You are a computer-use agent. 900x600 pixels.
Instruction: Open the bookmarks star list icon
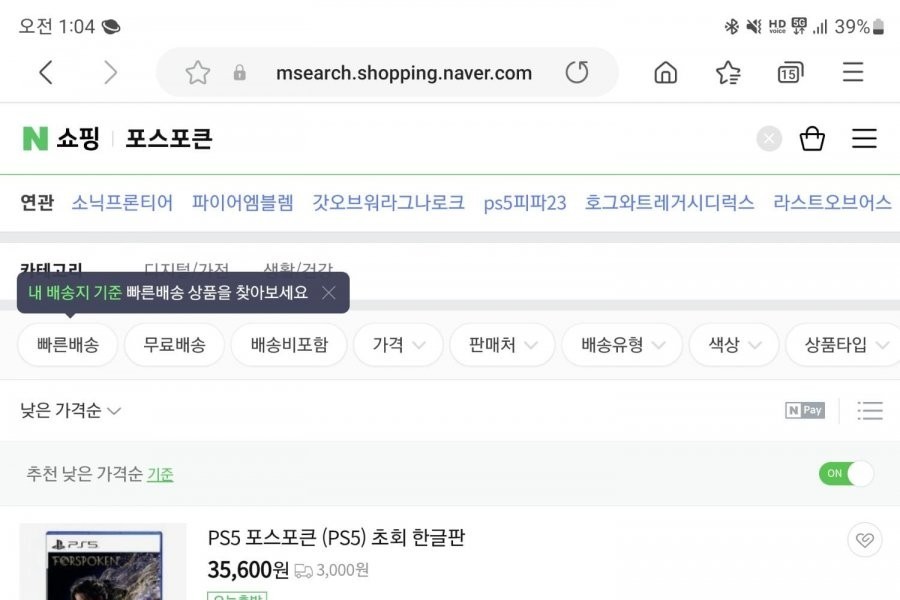[x=728, y=72]
